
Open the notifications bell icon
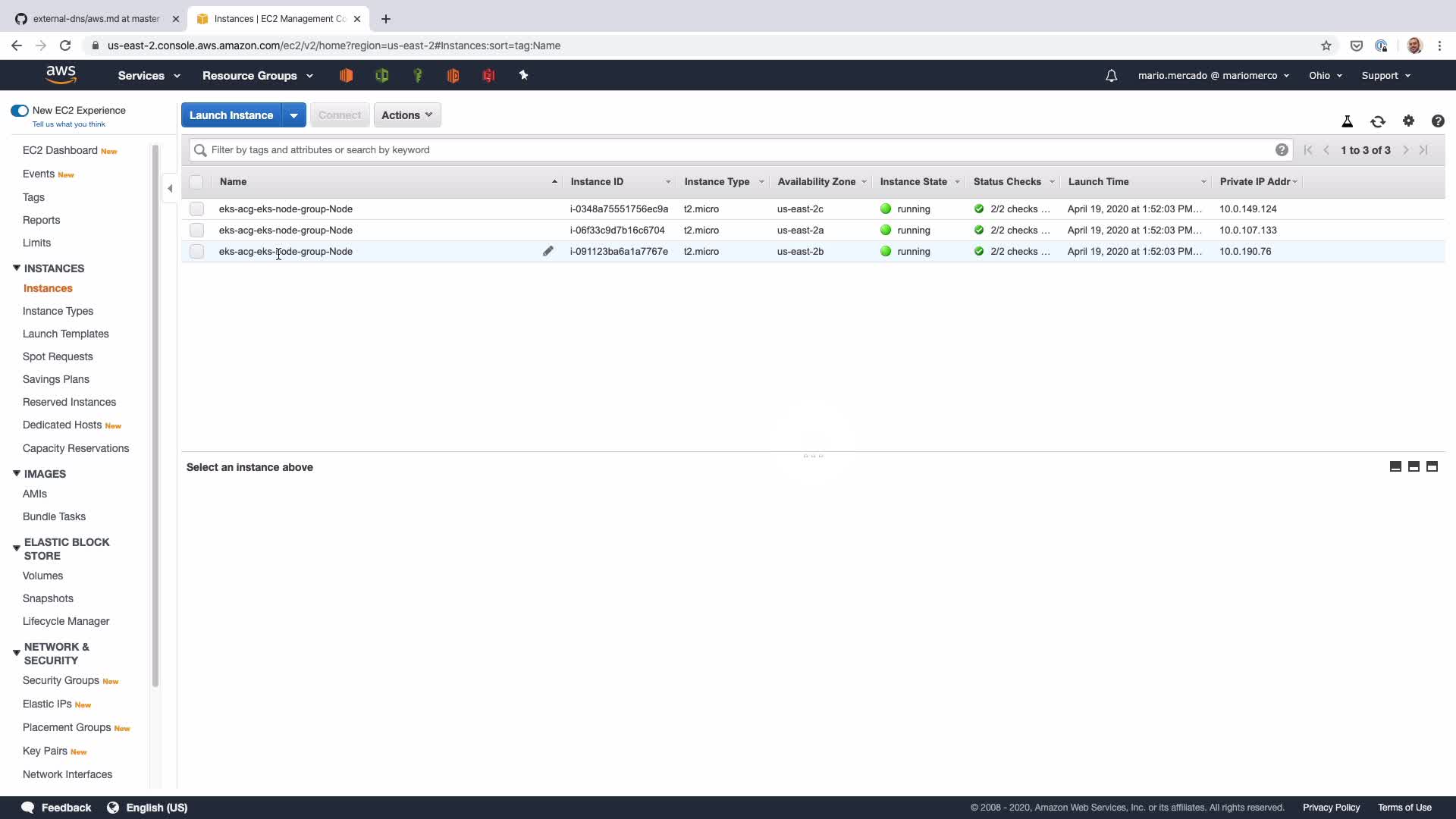(x=1111, y=76)
